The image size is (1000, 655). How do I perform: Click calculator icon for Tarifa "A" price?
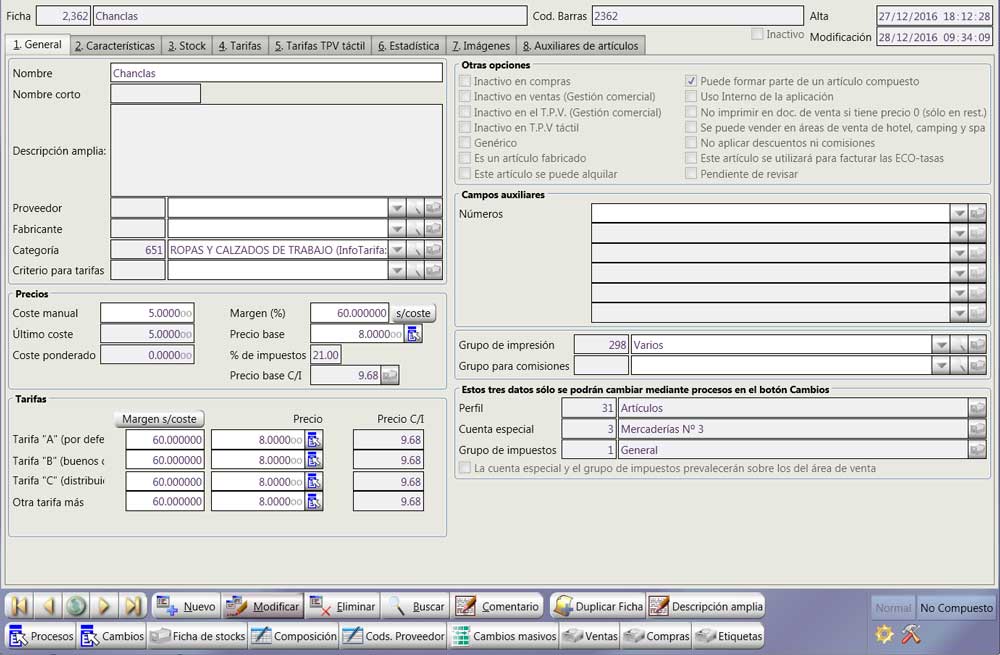click(x=314, y=439)
